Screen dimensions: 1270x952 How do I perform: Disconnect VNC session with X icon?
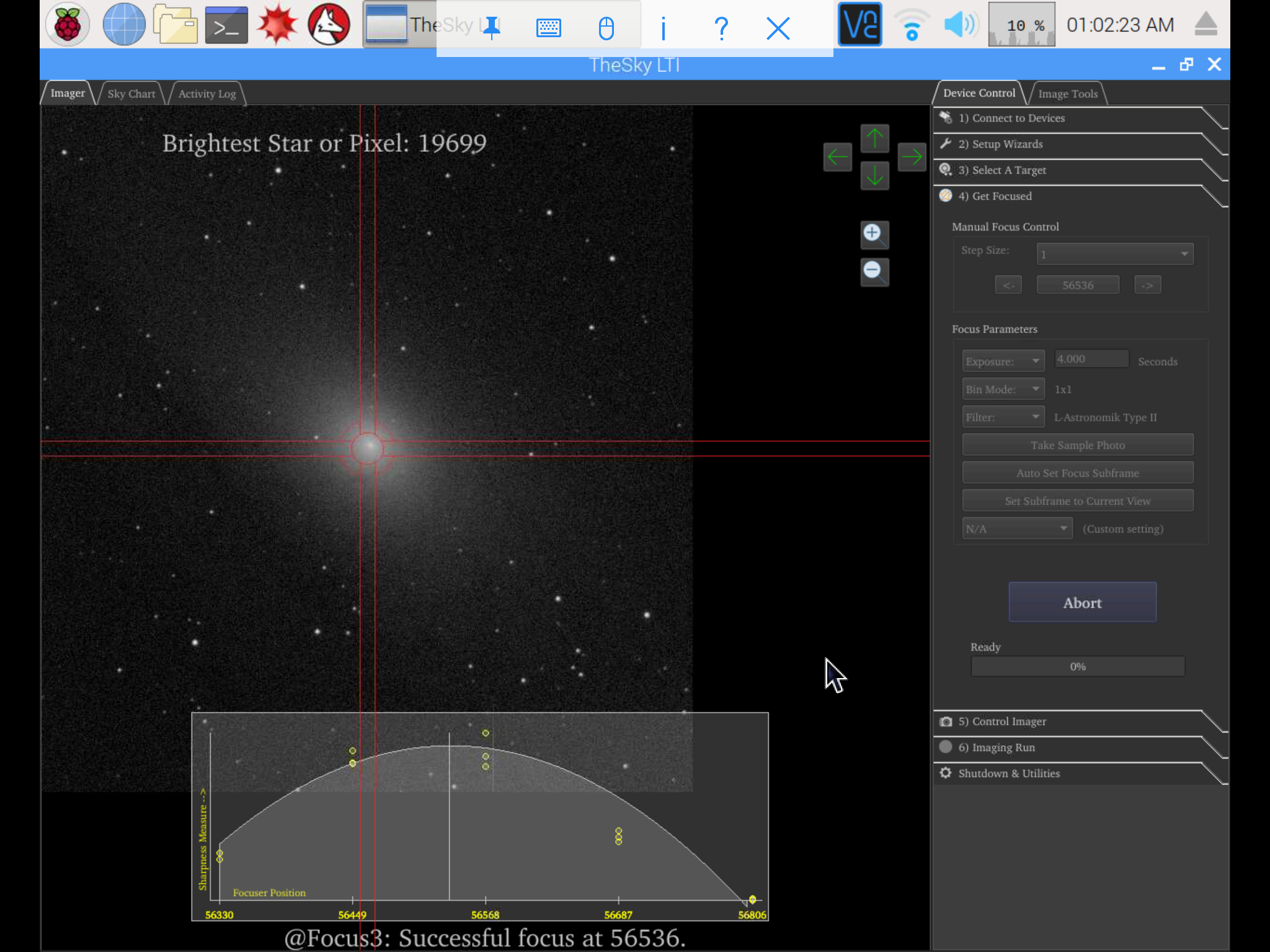(x=778, y=28)
